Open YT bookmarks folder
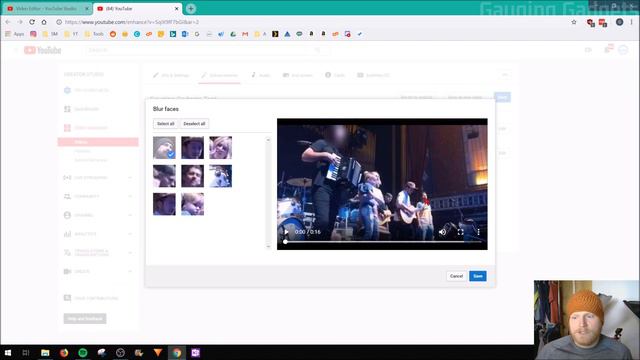Image resolution: width=640 pixels, height=360 pixels. coord(71,34)
